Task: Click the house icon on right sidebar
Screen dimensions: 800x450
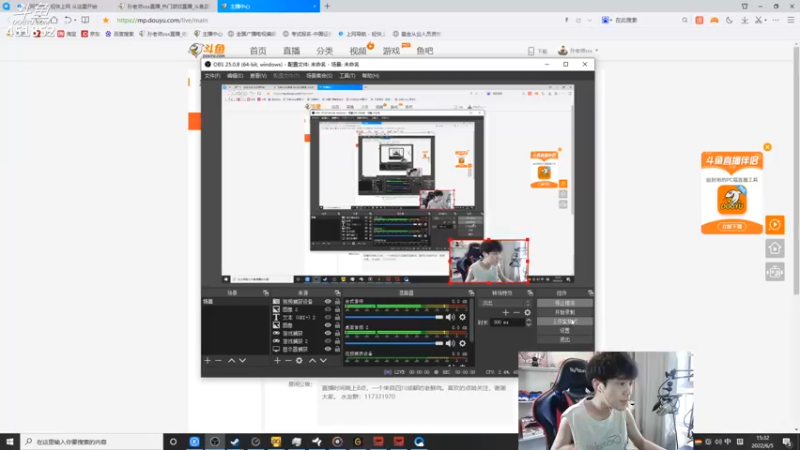Action: click(775, 248)
